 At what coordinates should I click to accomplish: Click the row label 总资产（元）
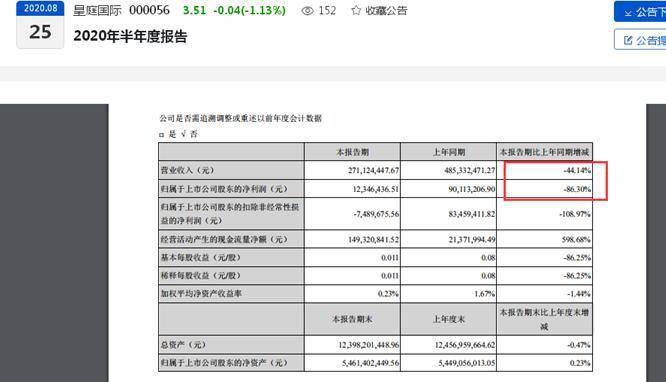click(x=183, y=345)
